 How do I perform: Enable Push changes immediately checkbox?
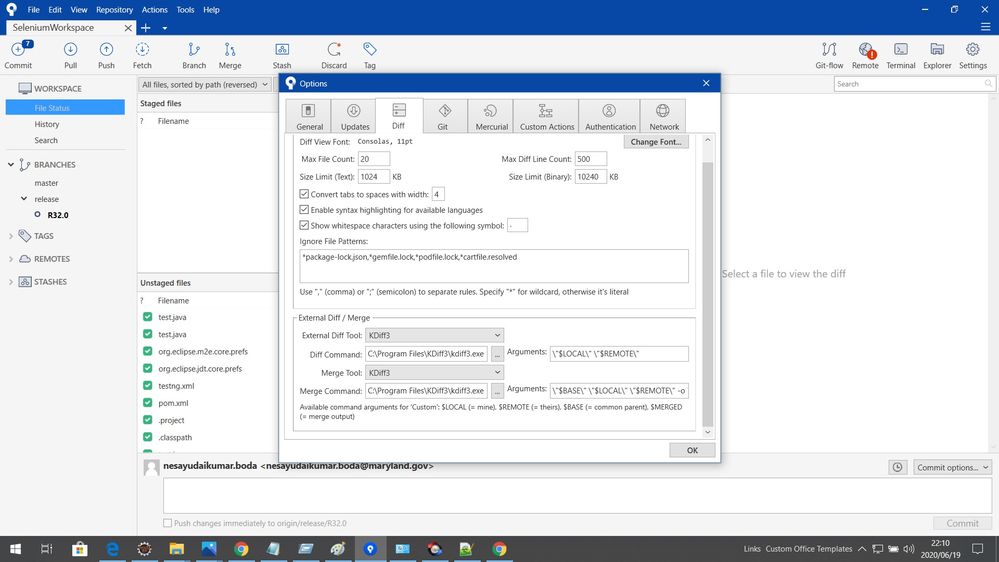[x=168, y=523]
